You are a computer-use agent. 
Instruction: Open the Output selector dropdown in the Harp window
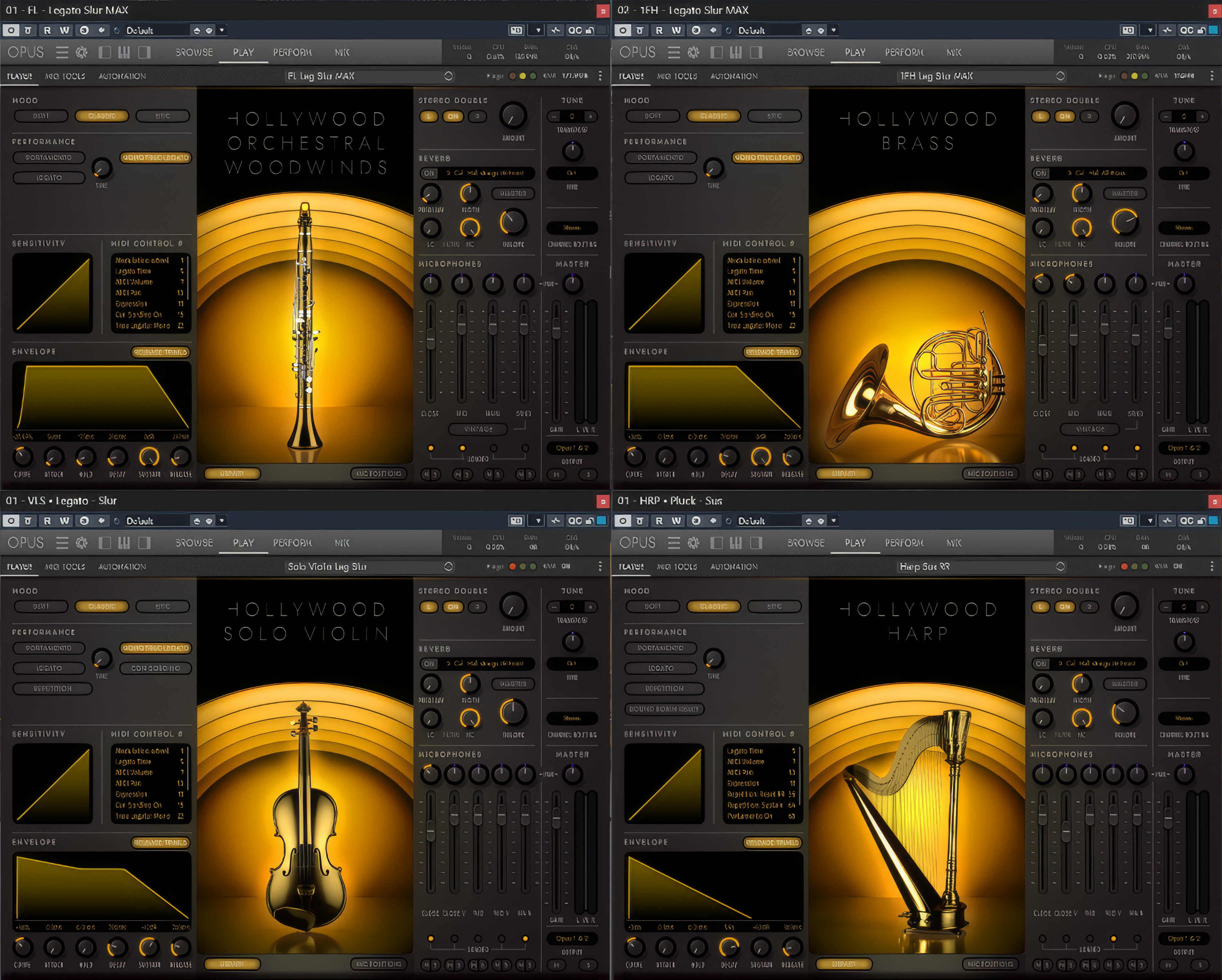[1184, 939]
